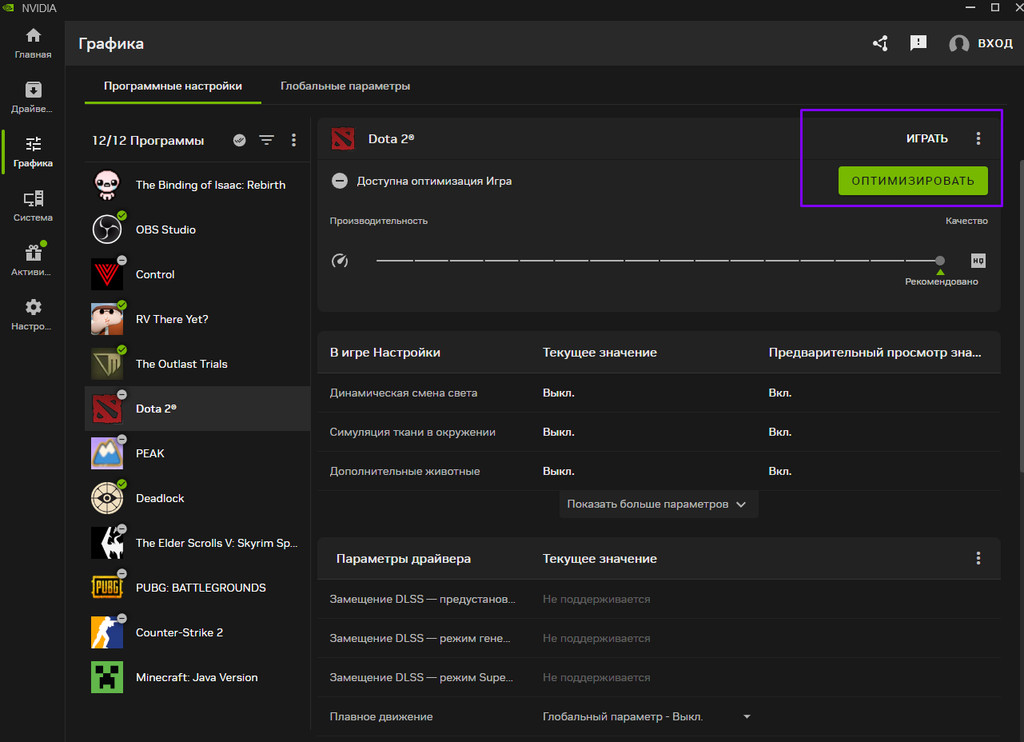Viewport: 1024px width, 742px height.
Task: Select the Графика sidebar item
Action: click(33, 152)
